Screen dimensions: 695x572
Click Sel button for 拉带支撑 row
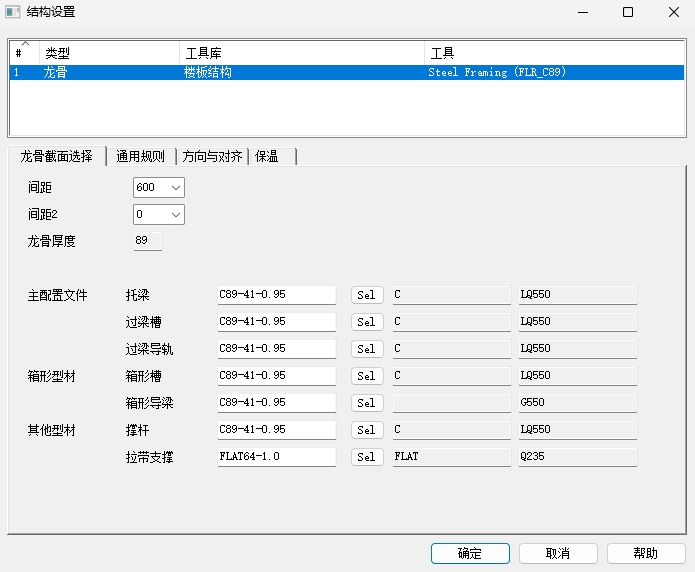367,457
